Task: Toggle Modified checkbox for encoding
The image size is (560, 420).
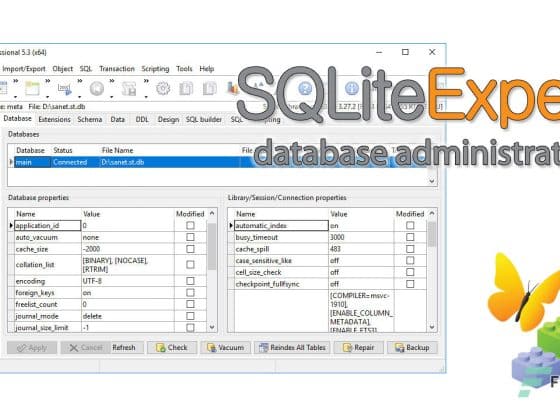Action: click(190, 281)
